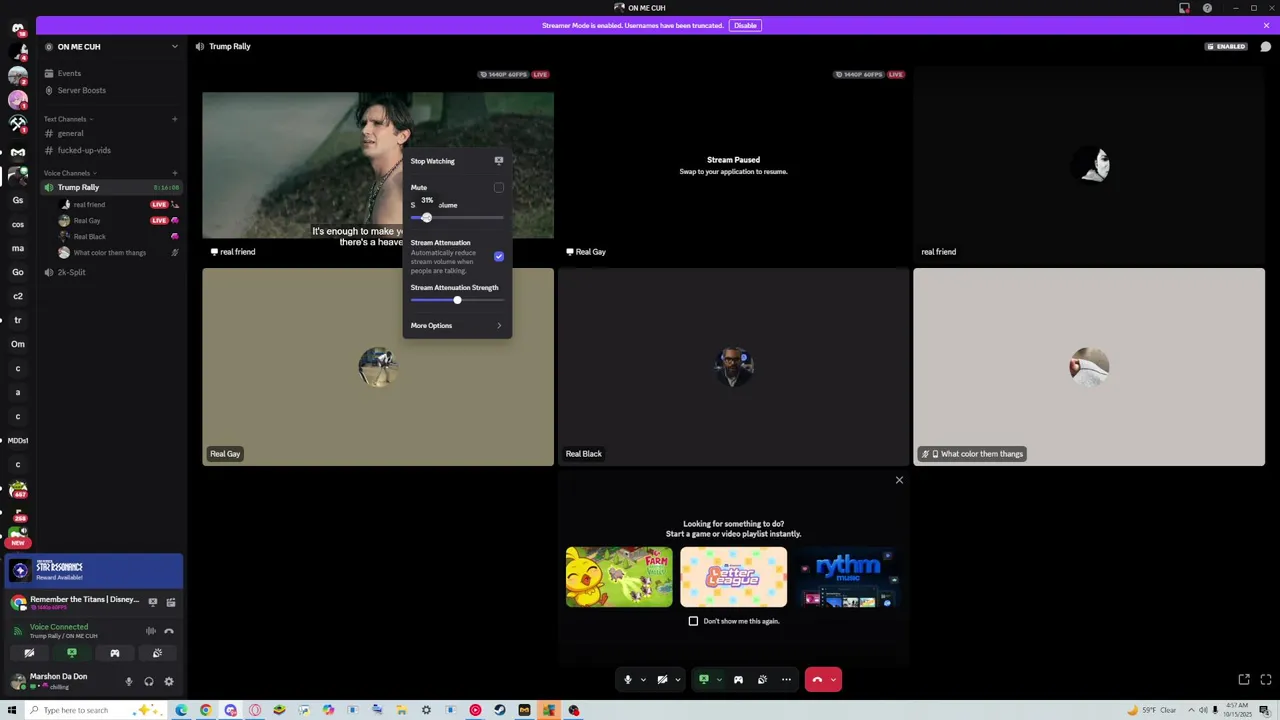Open the Events item

coord(110,73)
